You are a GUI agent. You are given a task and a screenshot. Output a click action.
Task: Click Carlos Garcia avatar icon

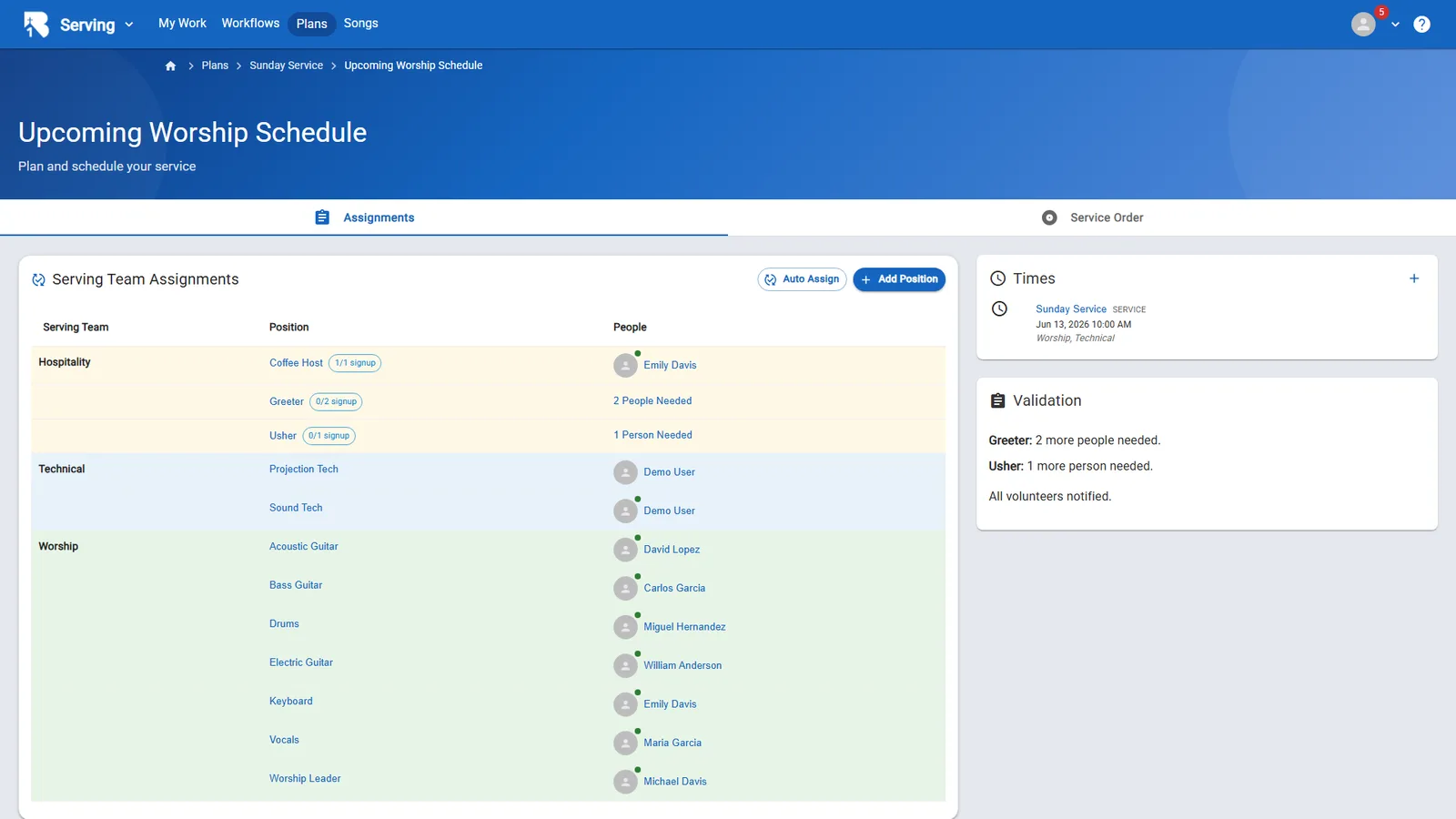[625, 589]
